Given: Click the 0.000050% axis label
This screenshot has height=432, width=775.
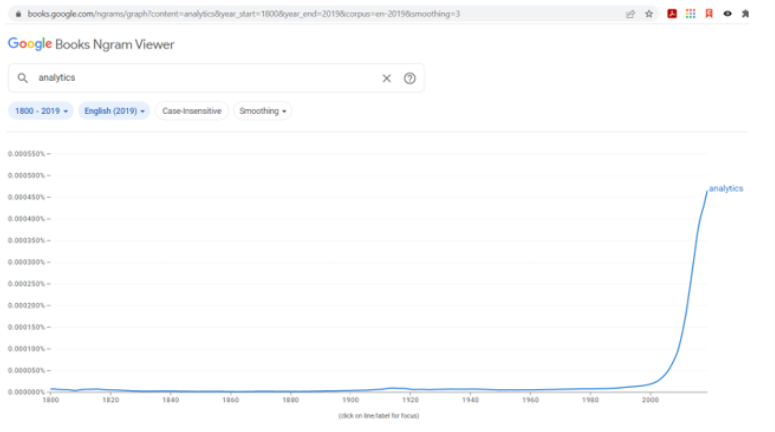Looking at the screenshot, I should click(x=26, y=370).
